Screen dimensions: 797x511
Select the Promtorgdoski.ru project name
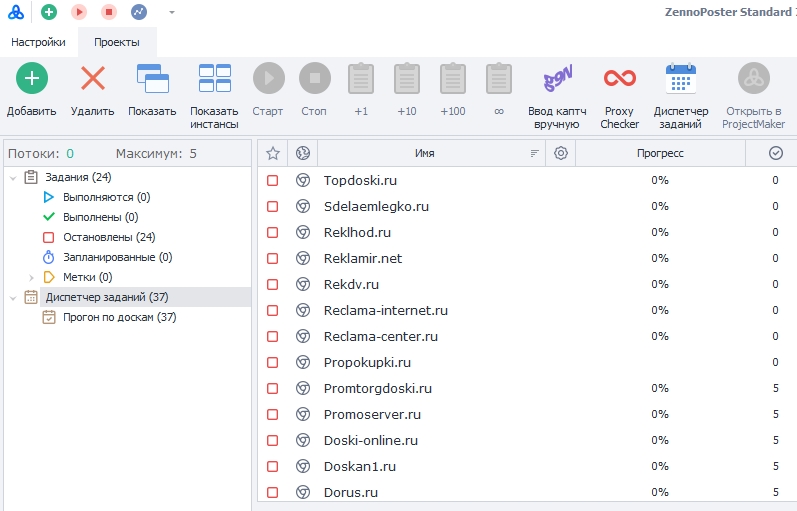tap(378, 388)
